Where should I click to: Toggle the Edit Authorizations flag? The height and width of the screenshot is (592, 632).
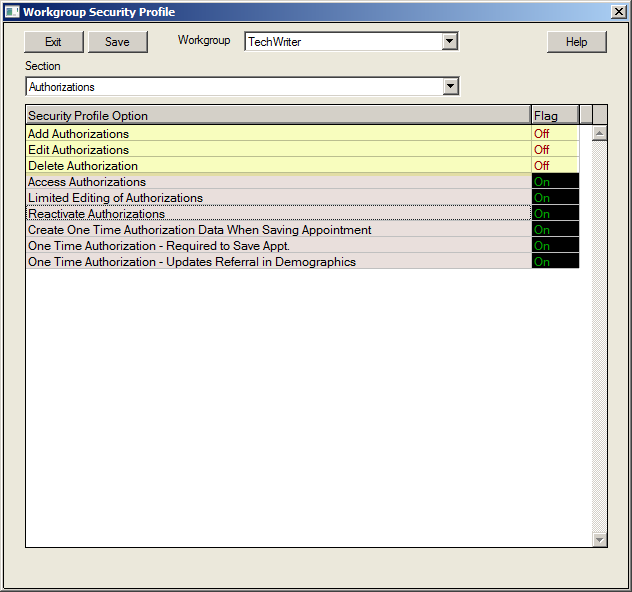554,150
